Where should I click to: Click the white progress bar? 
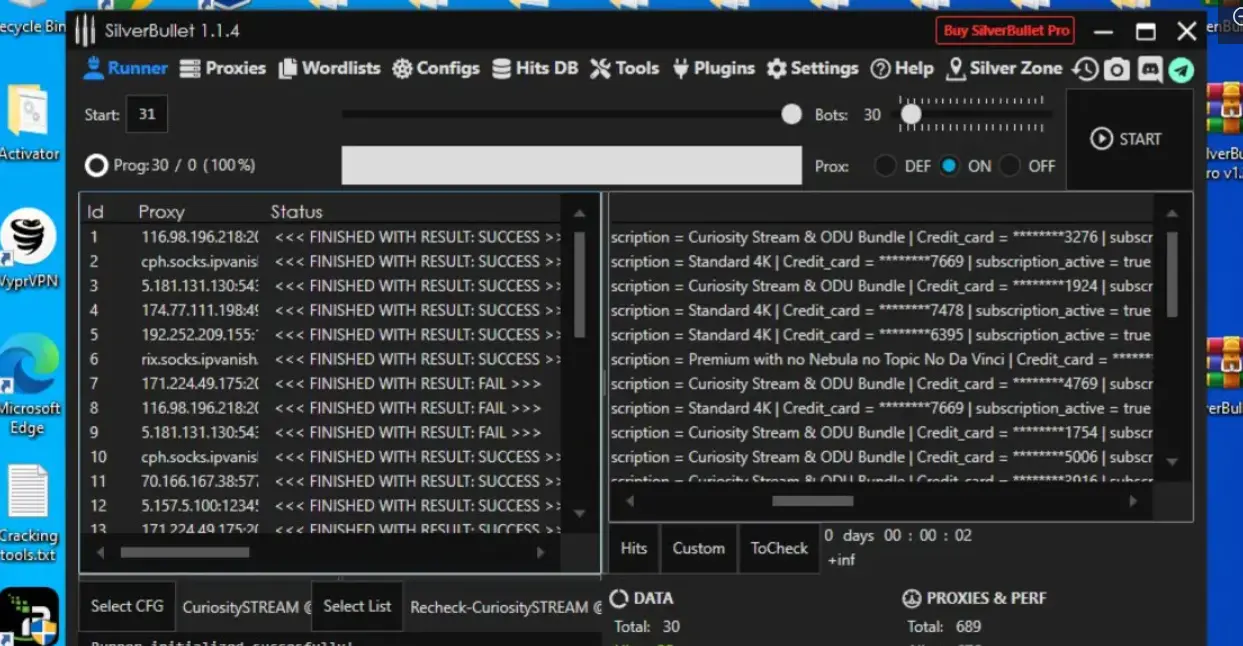572,166
